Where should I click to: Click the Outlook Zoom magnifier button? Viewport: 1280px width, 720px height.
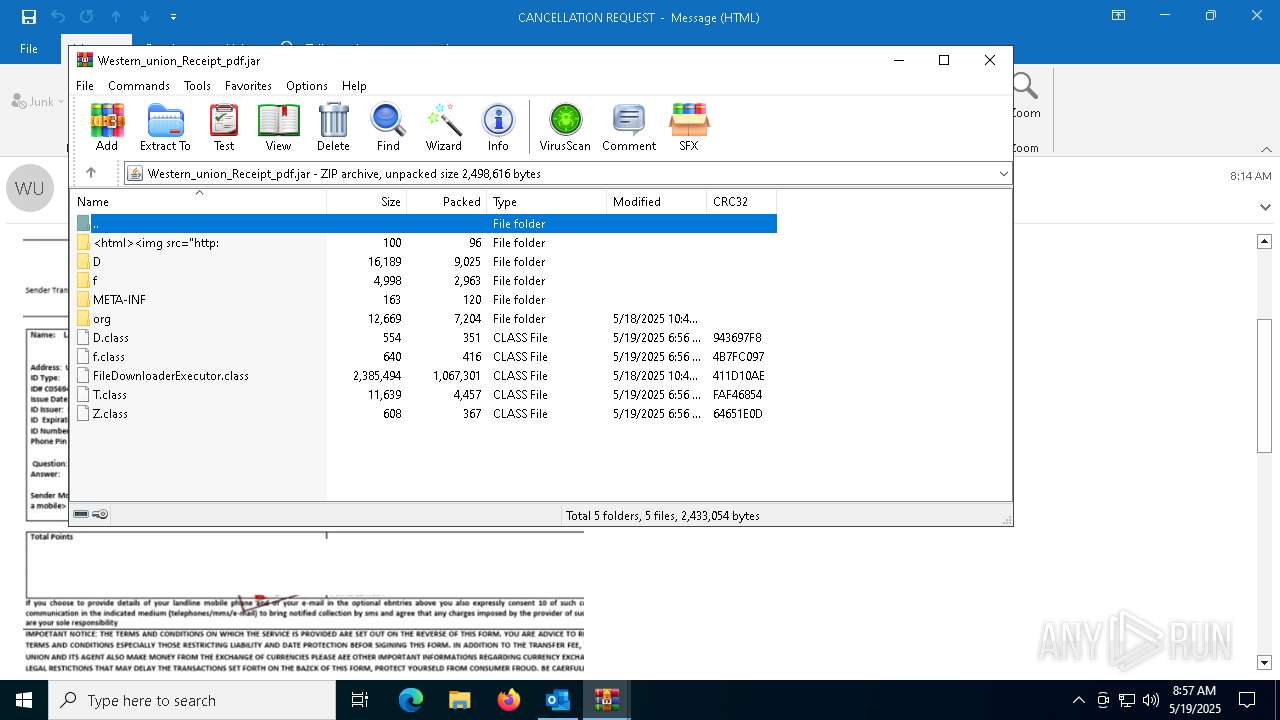pyautogui.click(x=1026, y=95)
